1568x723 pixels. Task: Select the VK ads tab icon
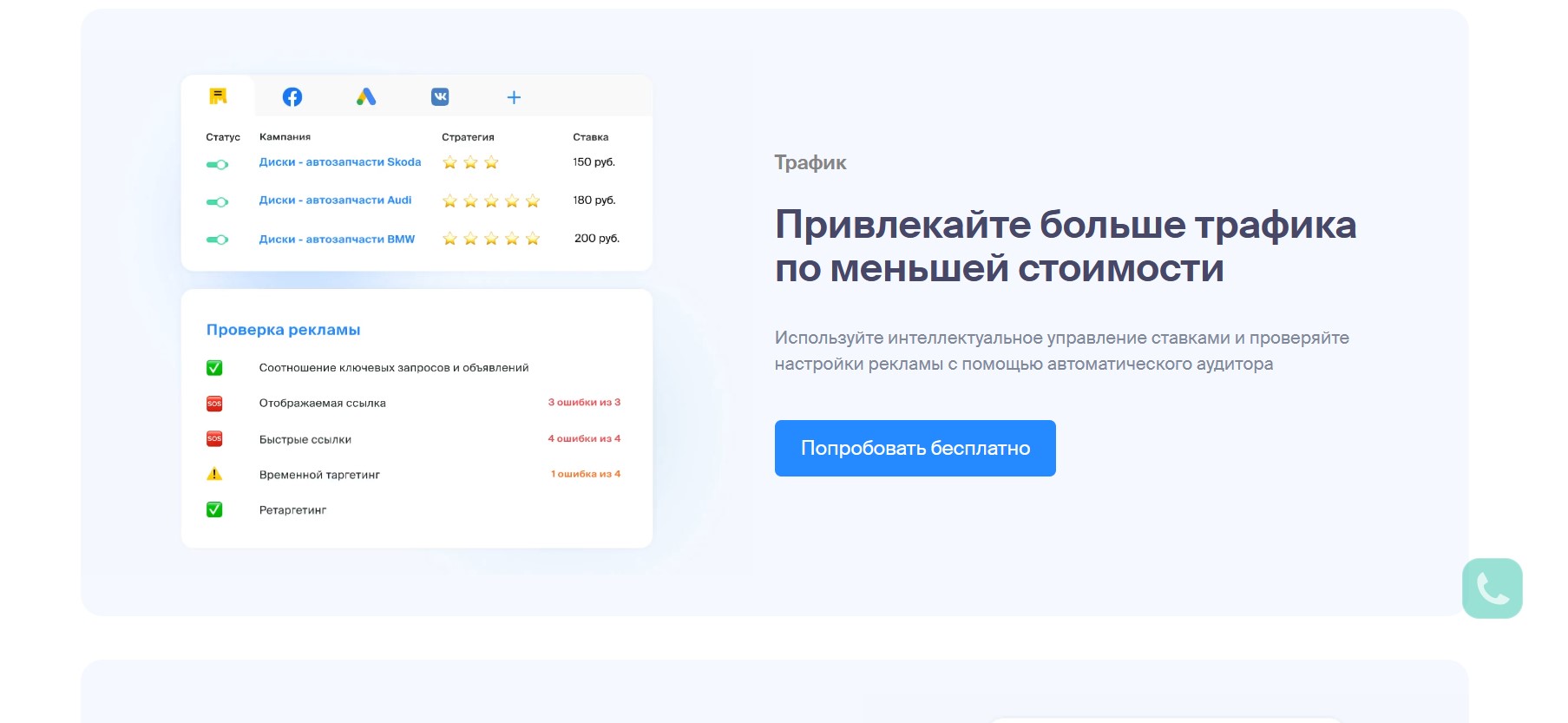coord(440,96)
